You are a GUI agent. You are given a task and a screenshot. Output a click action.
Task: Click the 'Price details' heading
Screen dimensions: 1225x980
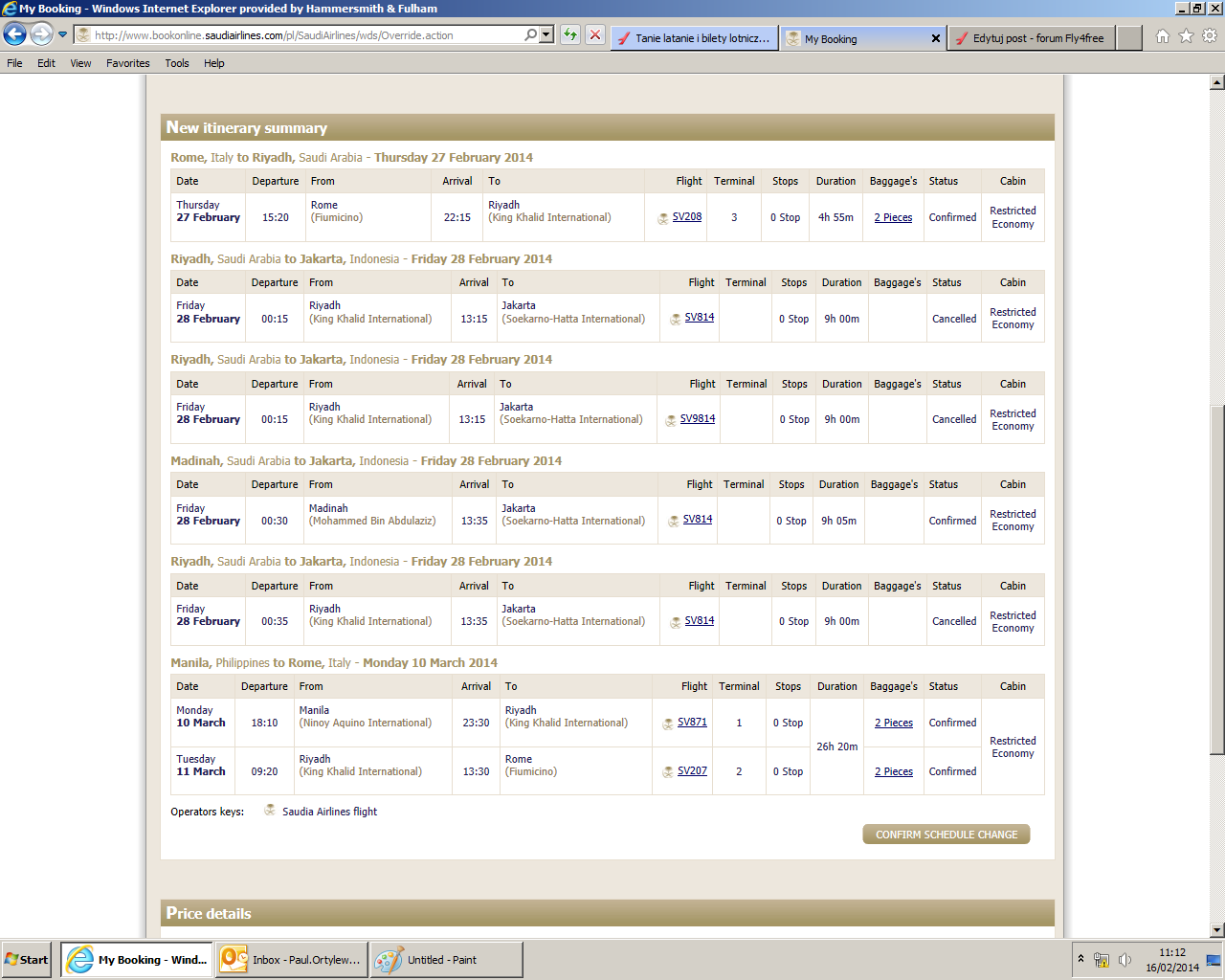pos(209,914)
